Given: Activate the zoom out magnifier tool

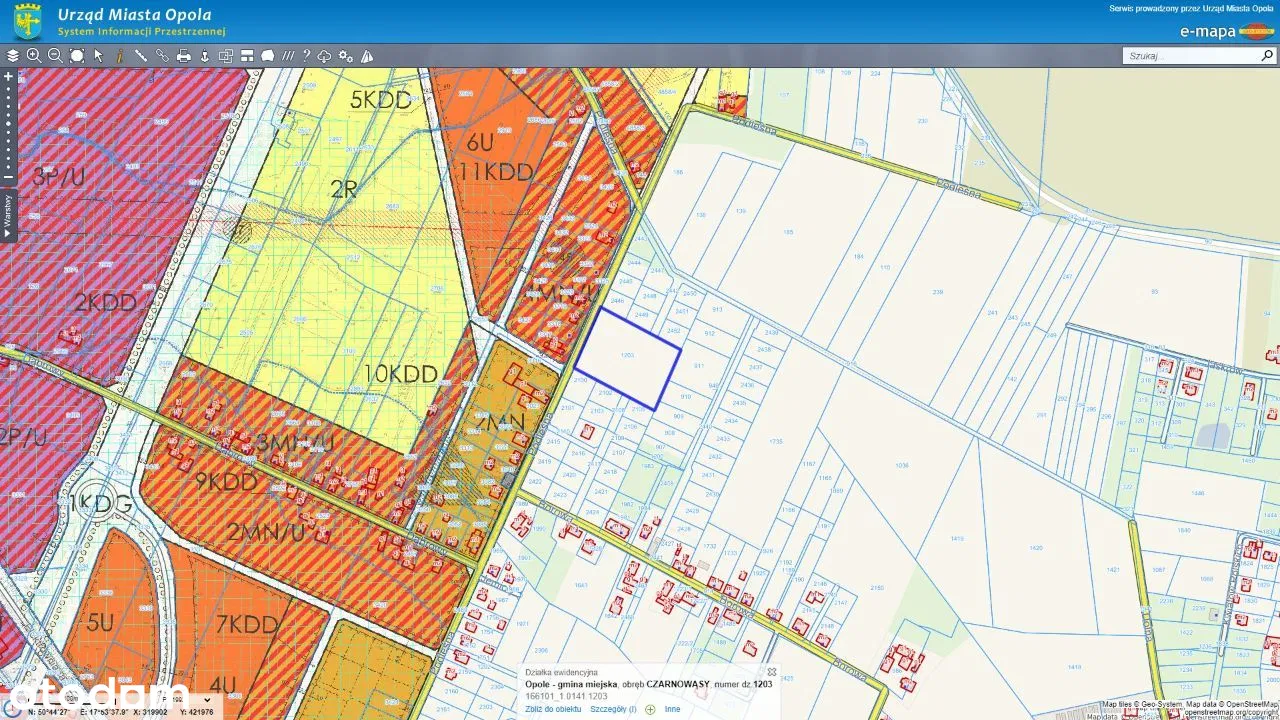Looking at the screenshot, I should coord(55,56).
